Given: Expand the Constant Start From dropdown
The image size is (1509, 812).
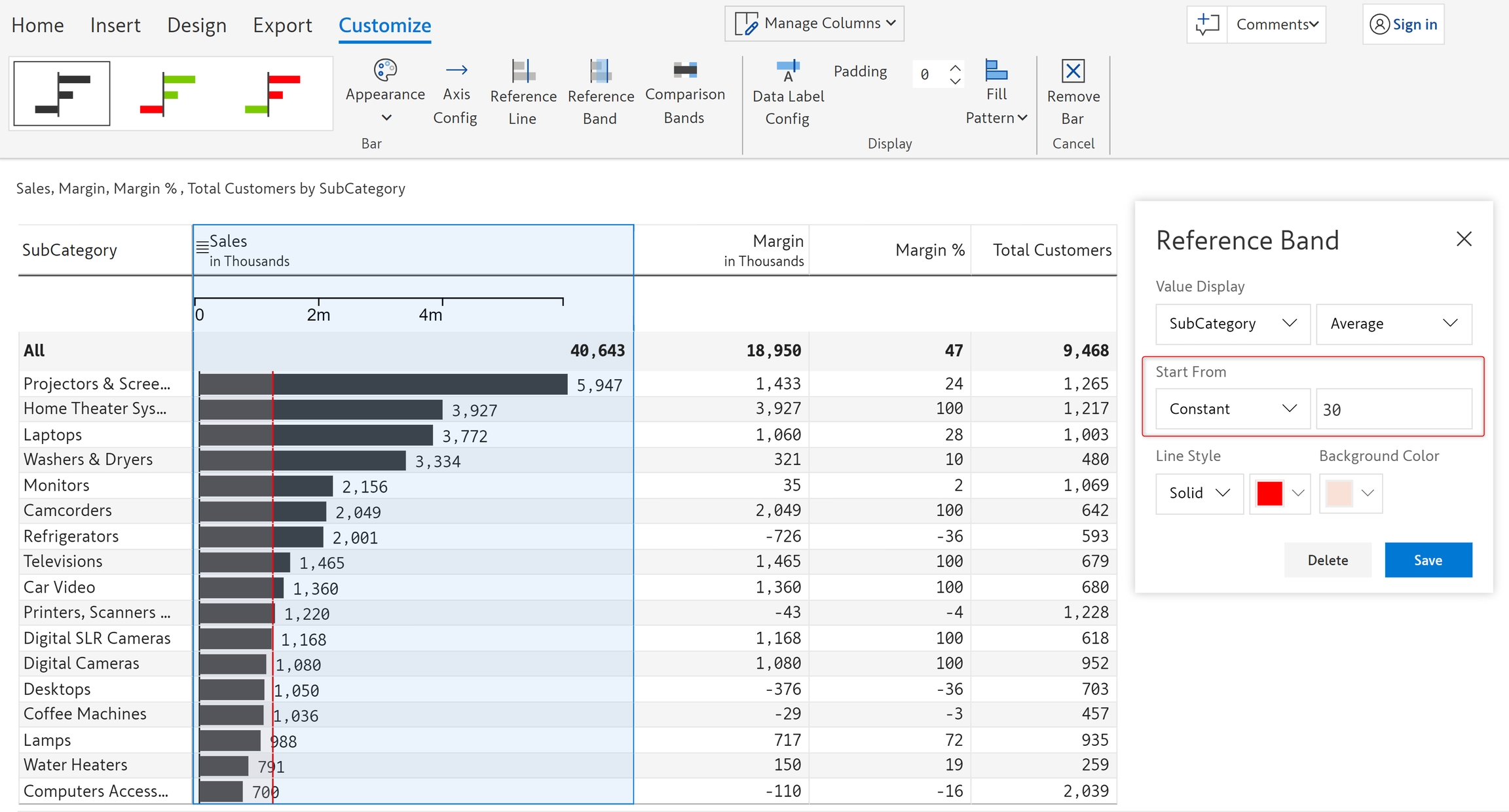Looking at the screenshot, I should tap(1232, 409).
